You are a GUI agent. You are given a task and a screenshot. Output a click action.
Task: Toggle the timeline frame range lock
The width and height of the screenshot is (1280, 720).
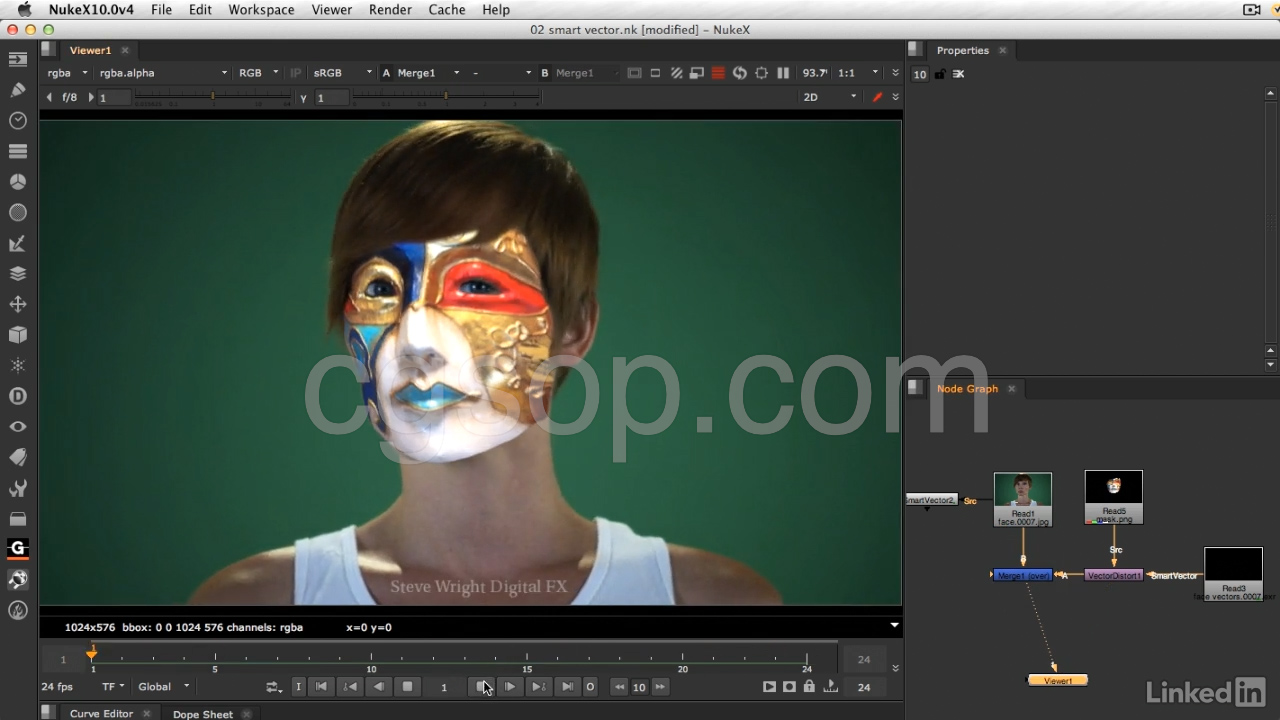809,687
